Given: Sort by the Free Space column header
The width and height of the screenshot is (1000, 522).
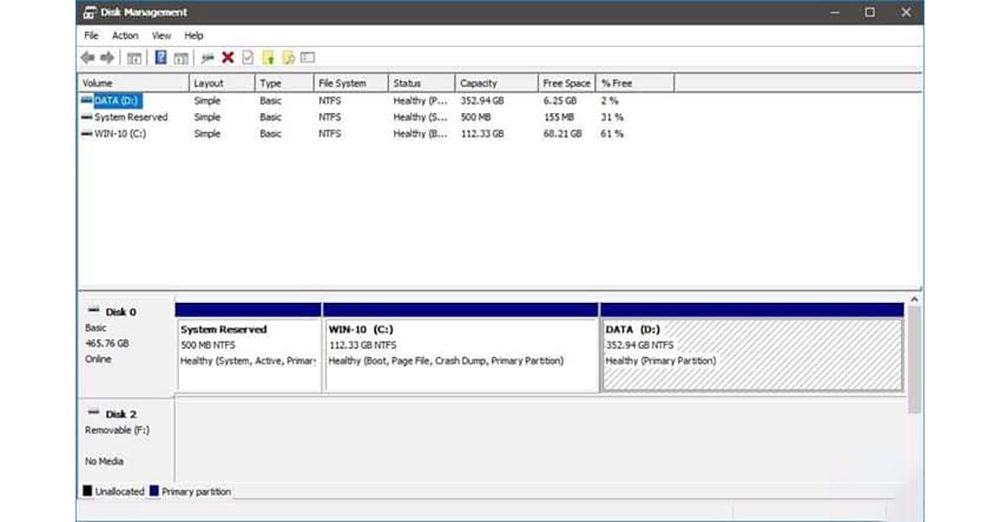Looking at the screenshot, I should point(565,83).
